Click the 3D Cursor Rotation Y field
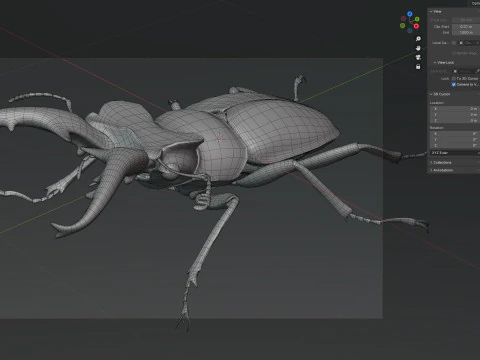 455,140
